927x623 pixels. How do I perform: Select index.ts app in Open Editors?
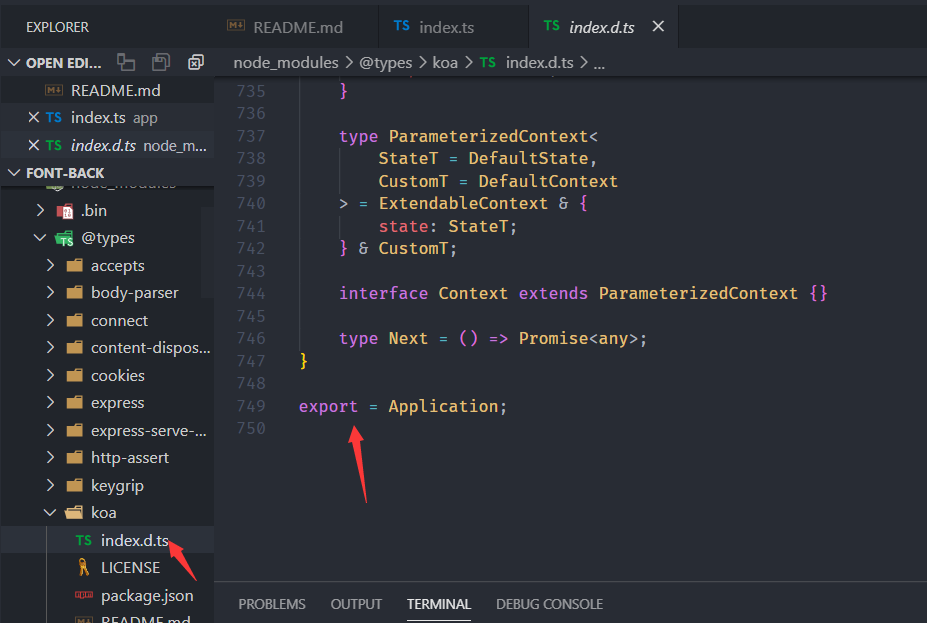pos(107,118)
